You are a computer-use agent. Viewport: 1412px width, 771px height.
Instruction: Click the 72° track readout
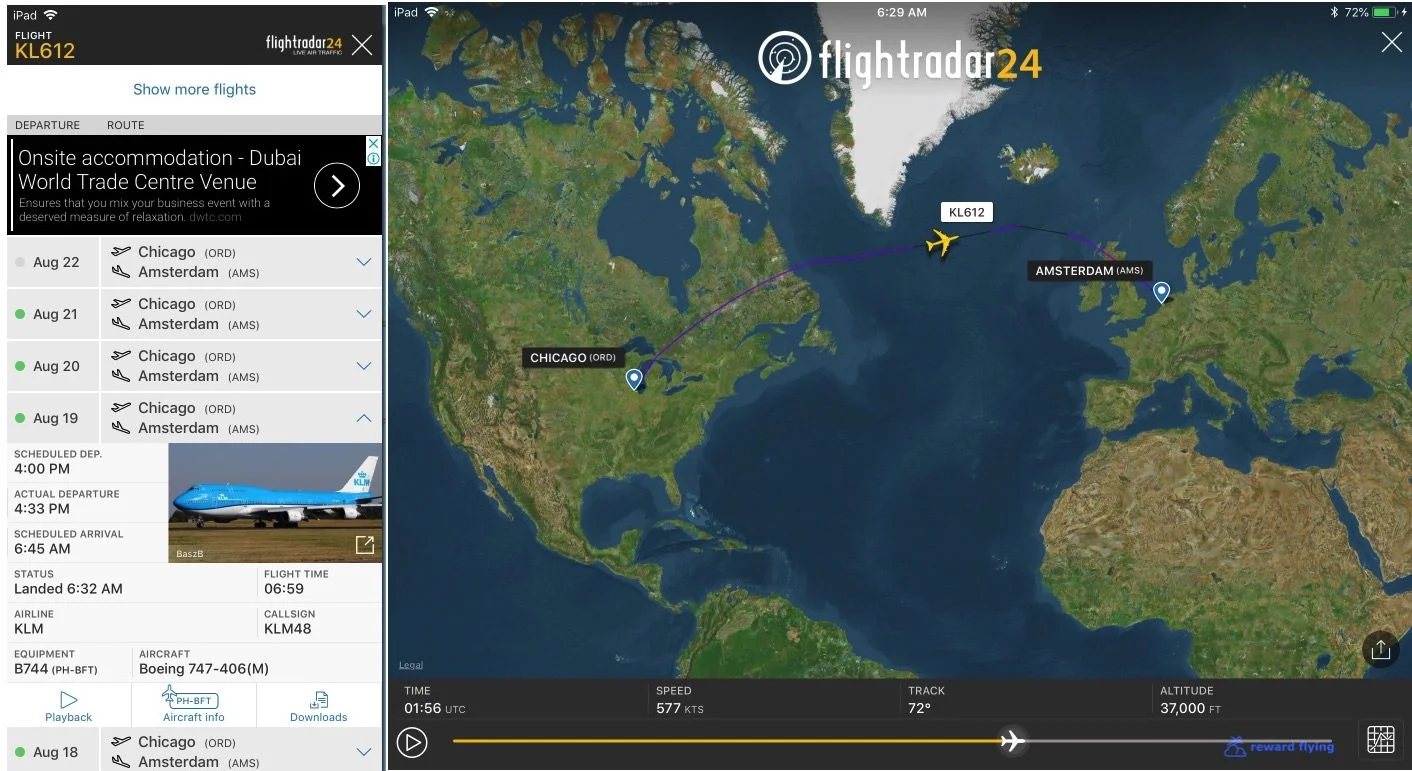tap(919, 708)
